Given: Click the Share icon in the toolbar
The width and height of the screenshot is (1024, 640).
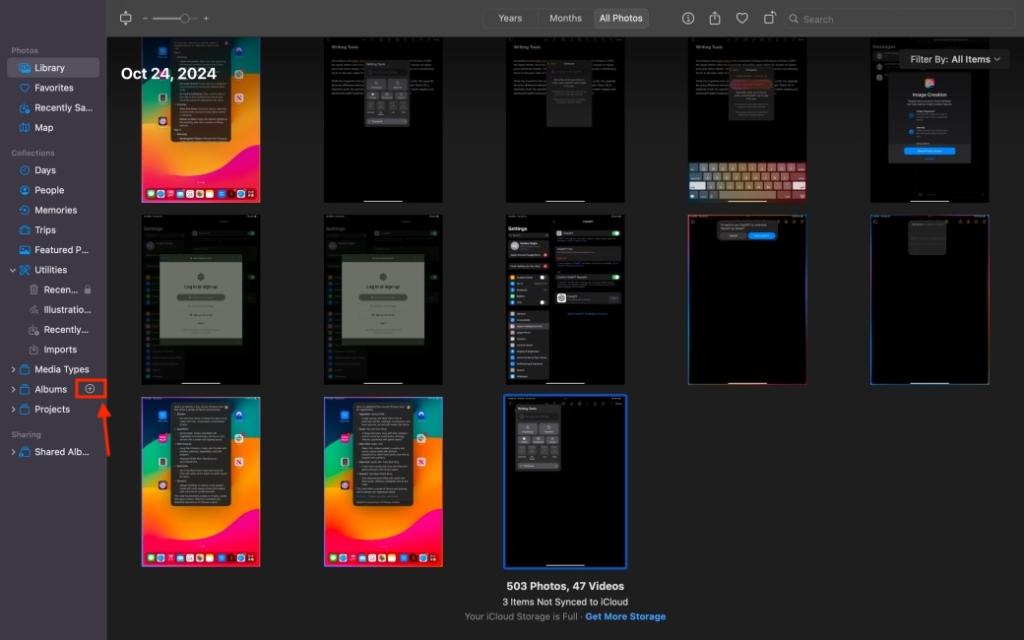Looking at the screenshot, I should click(714, 18).
